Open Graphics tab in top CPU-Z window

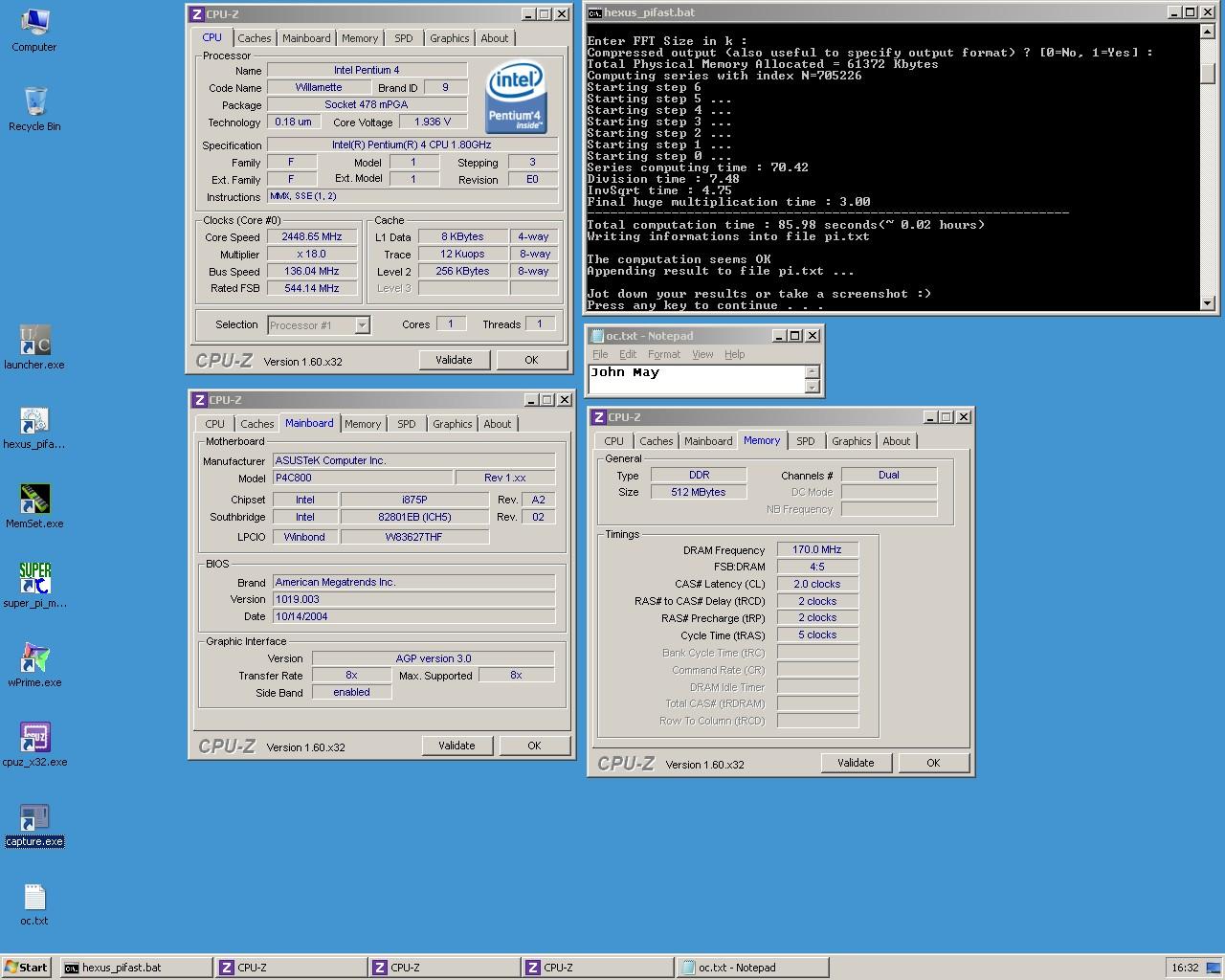[x=449, y=38]
